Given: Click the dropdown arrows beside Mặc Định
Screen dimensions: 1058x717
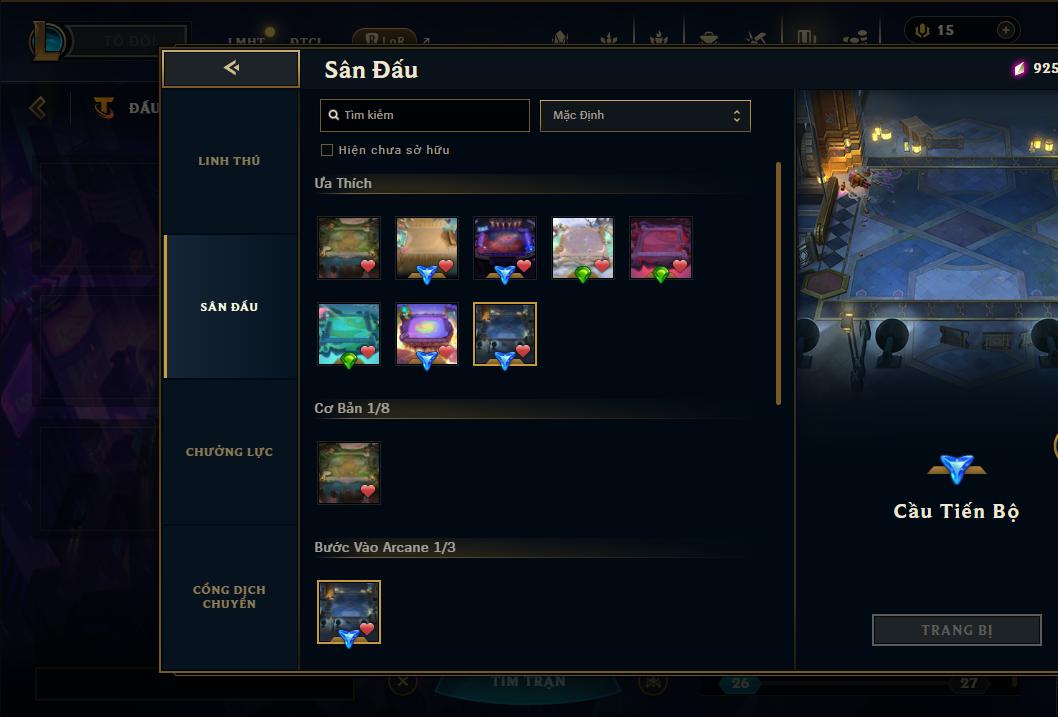Looking at the screenshot, I should (x=737, y=116).
